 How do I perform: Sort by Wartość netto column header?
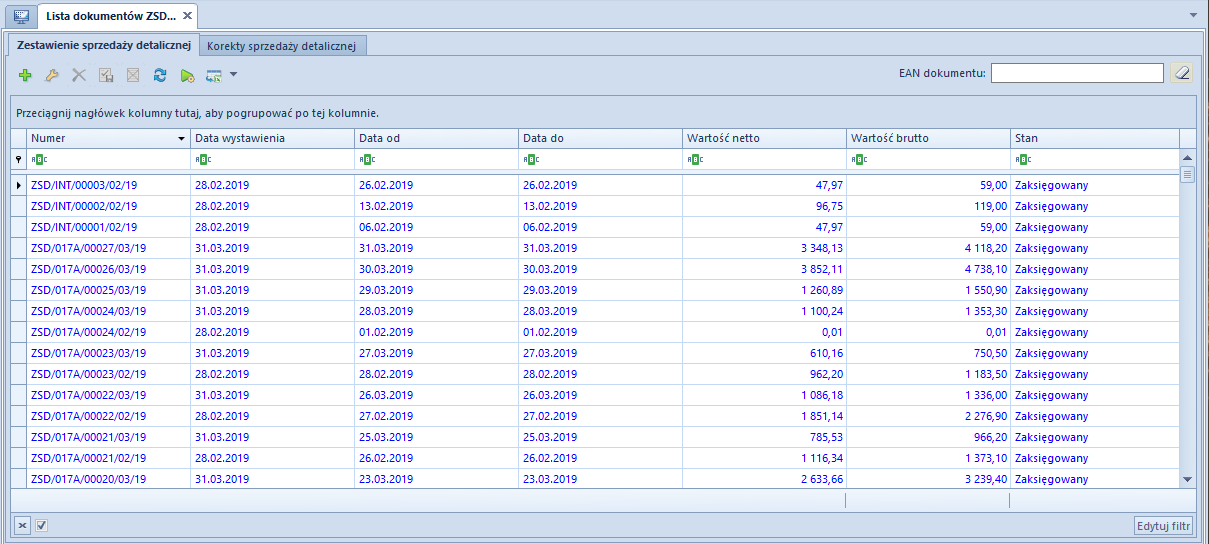coord(764,138)
